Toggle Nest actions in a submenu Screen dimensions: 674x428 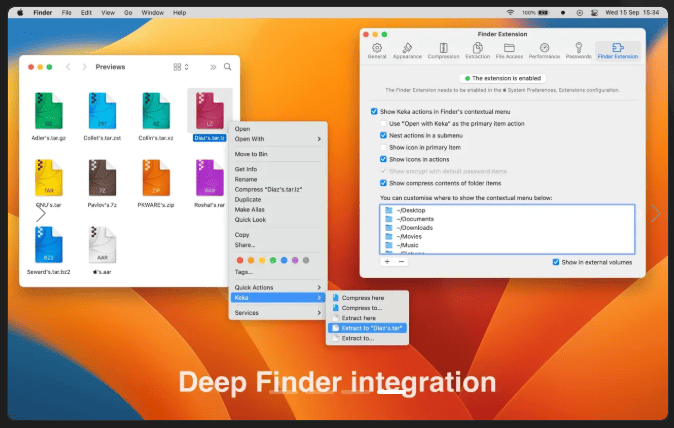click(x=383, y=135)
